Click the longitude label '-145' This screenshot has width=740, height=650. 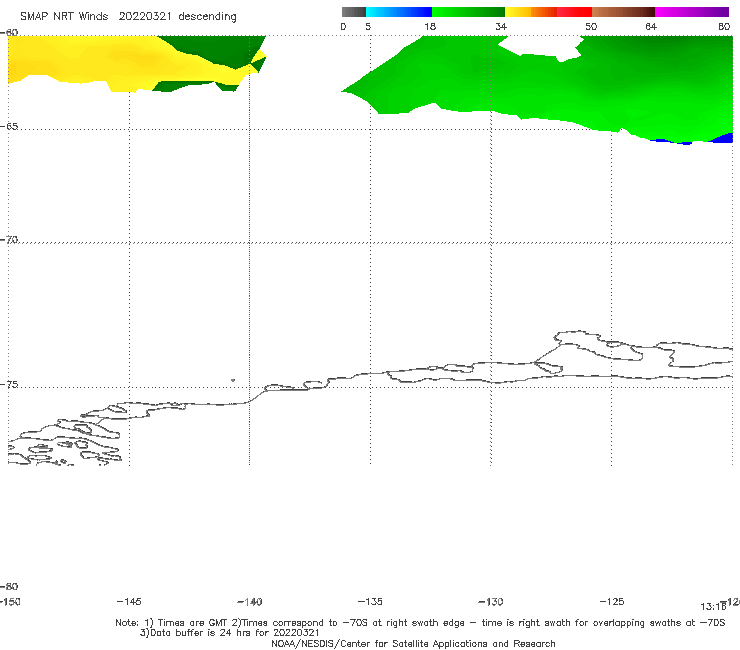click(x=129, y=602)
